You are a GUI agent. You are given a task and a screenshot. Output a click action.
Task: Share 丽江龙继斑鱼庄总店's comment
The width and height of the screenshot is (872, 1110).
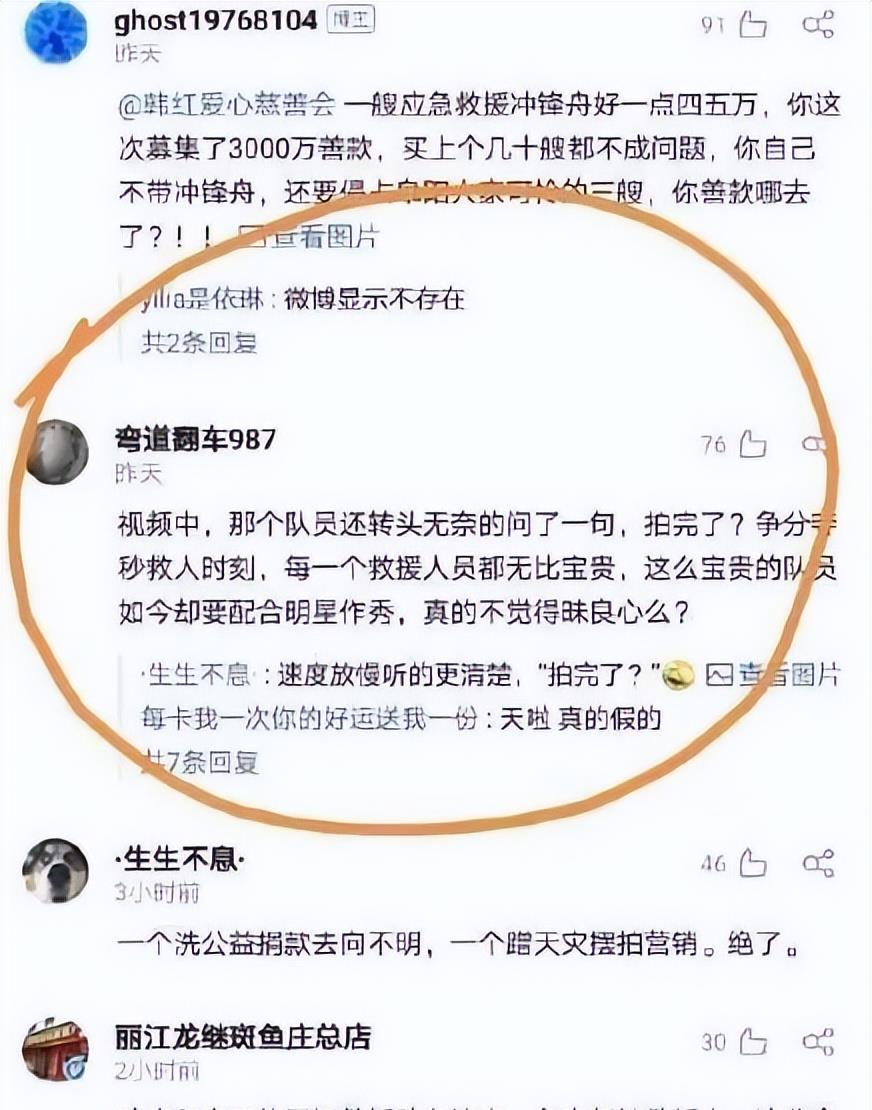(818, 1042)
